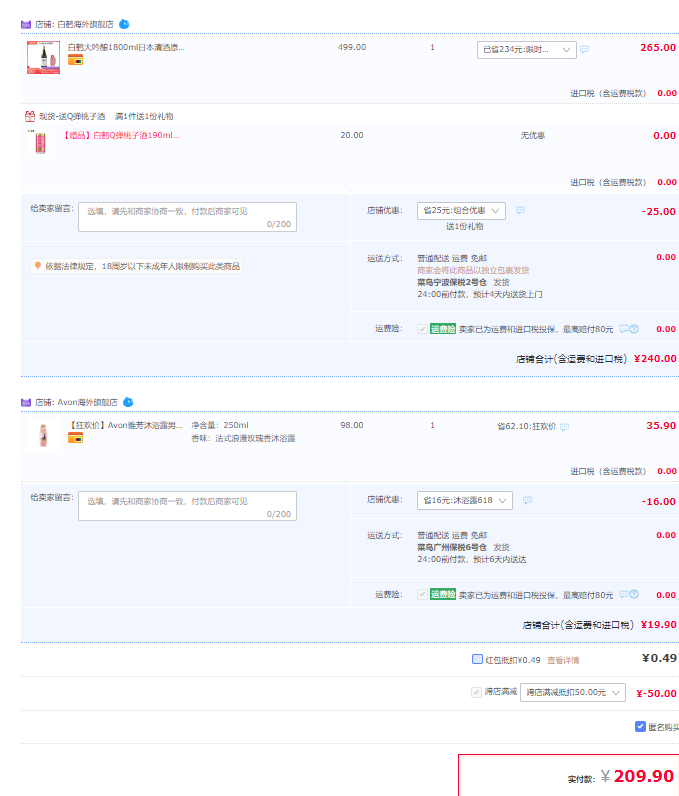Click 运费险 green badge in Avon store section
This screenshot has height=796, width=679.
tap(443, 594)
